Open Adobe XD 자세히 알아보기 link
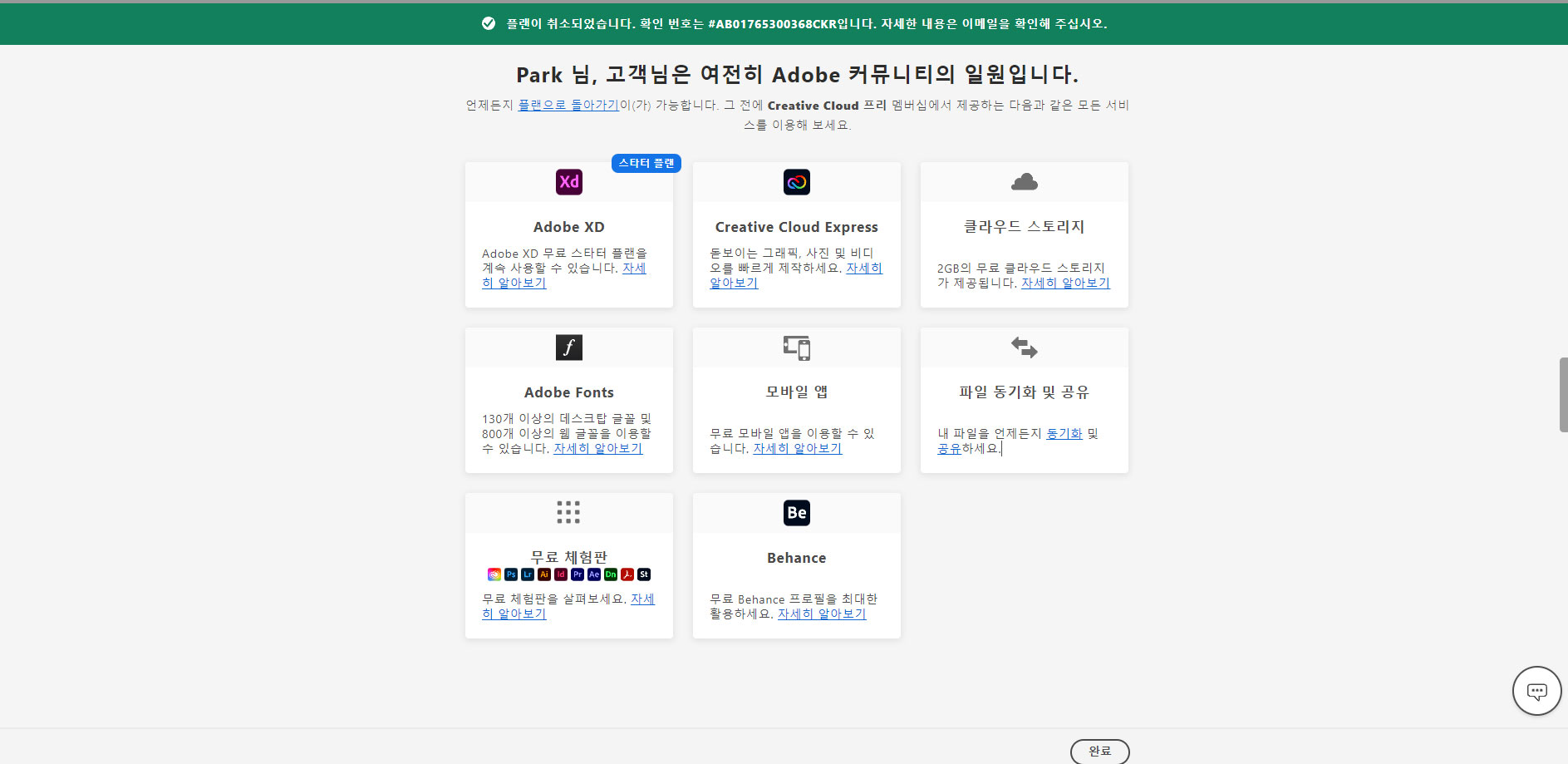This screenshot has height=764, width=1568. [x=514, y=283]
